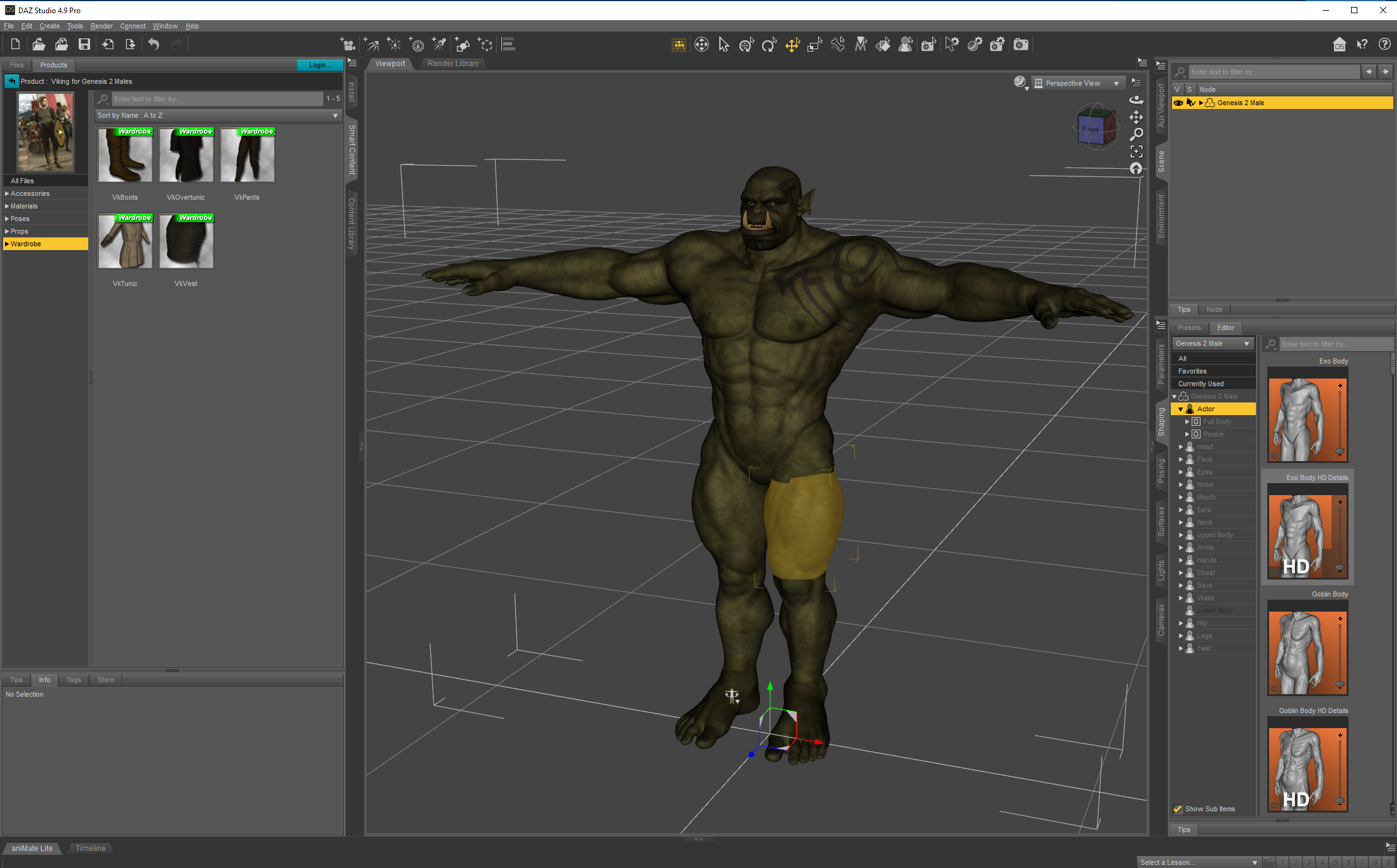
Task: Open the Sort by Name dropdown
Action: click(x=218, y=115)
